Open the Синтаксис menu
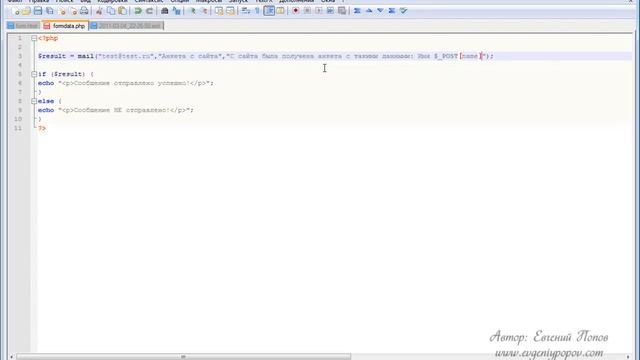This screenshot has width=640, height=360. [149, 1]
